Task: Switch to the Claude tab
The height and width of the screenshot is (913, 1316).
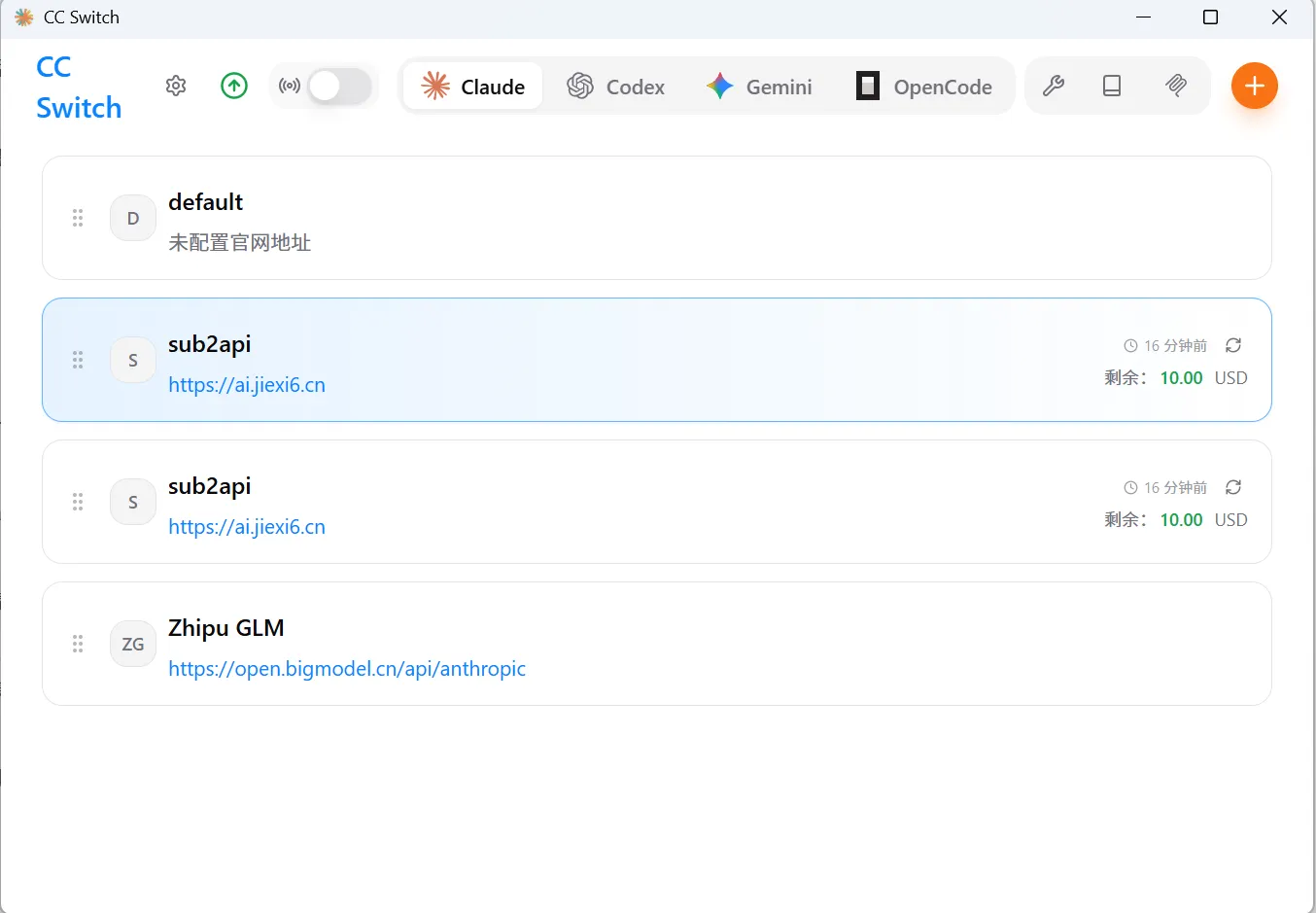Action: [473, 87]
